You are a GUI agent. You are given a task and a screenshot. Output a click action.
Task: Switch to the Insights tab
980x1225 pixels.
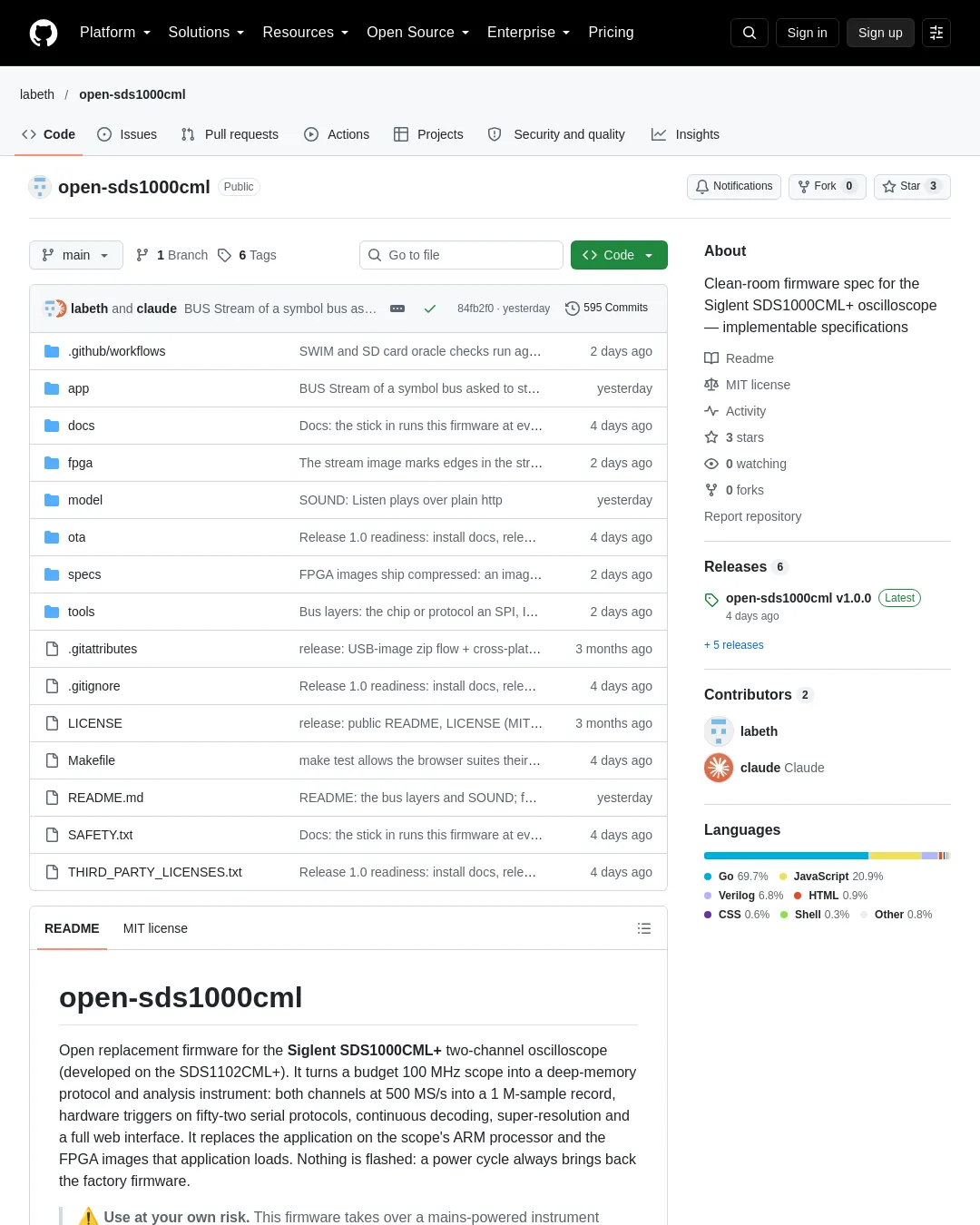click(x=685, y=134)
